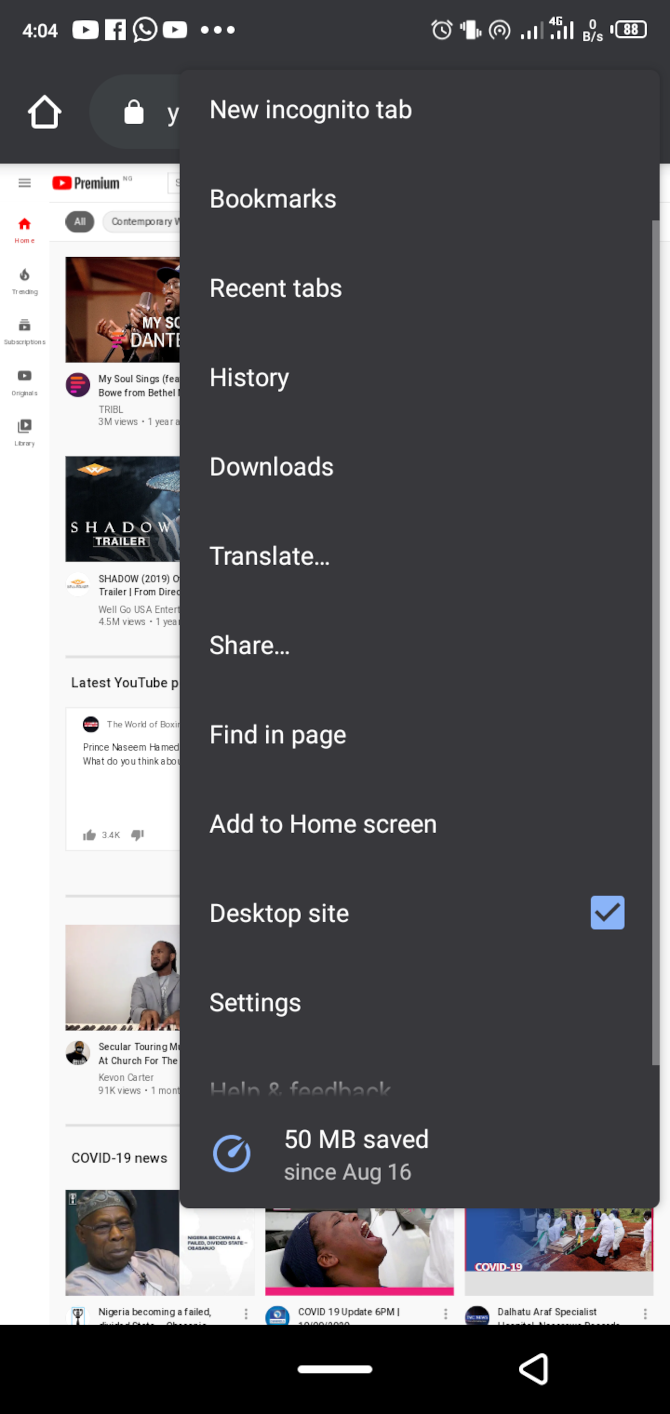Tap WhatsApp notification icon in status bar
This screenshot has width=670, height=1414.
click(145, 29)
